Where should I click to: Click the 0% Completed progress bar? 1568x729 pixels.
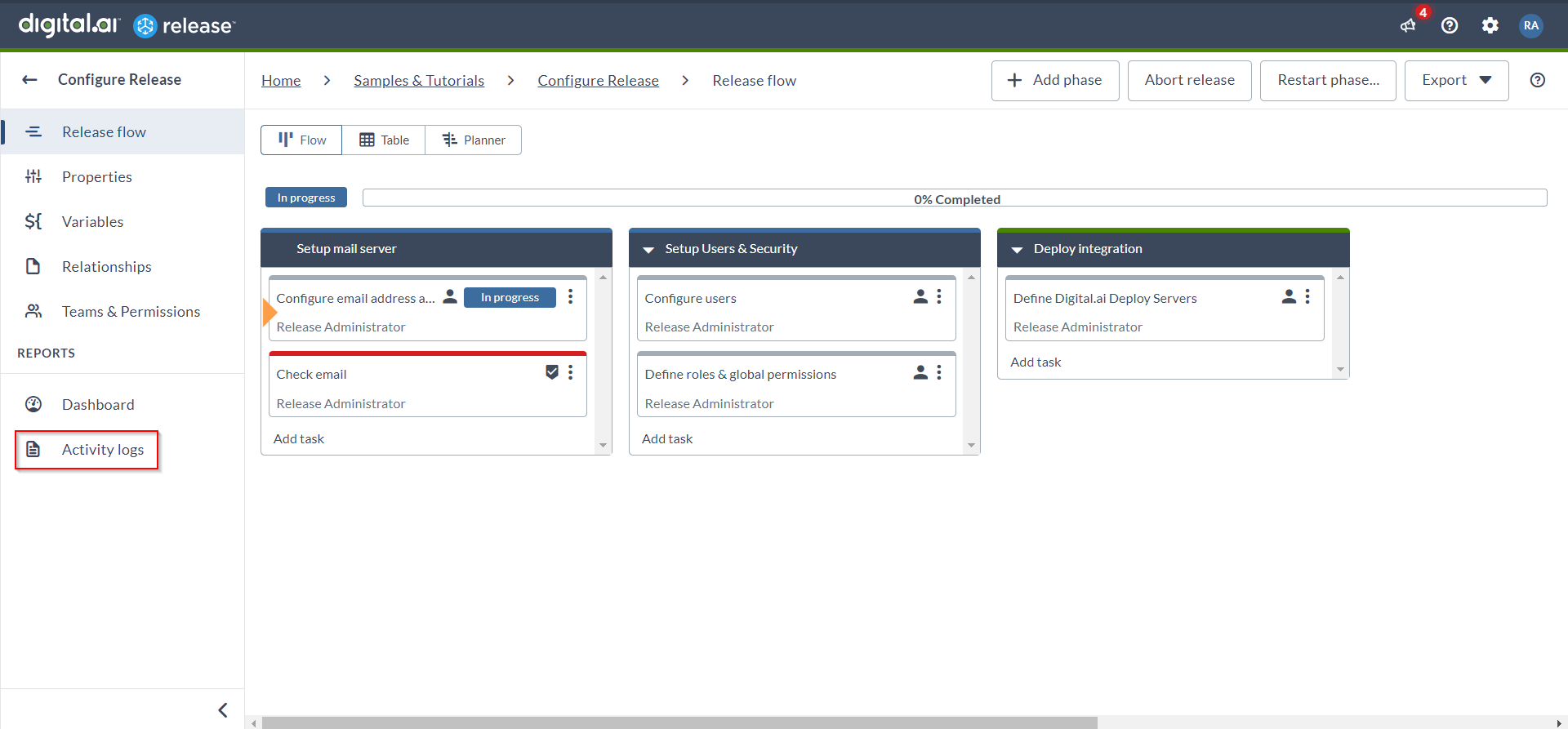coord(955,198)
